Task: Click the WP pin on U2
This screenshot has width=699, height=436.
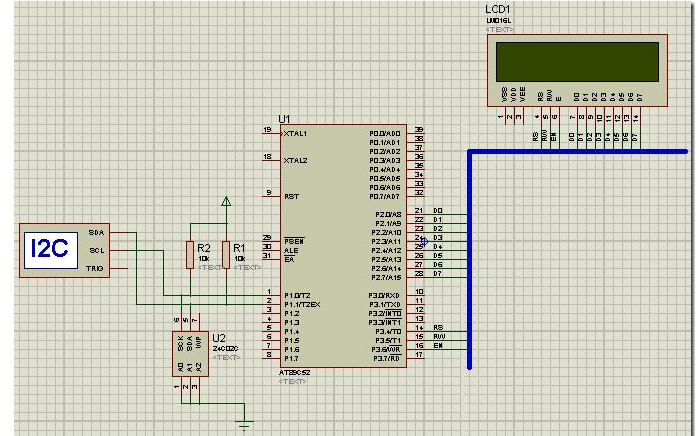Action: point(199,342)
